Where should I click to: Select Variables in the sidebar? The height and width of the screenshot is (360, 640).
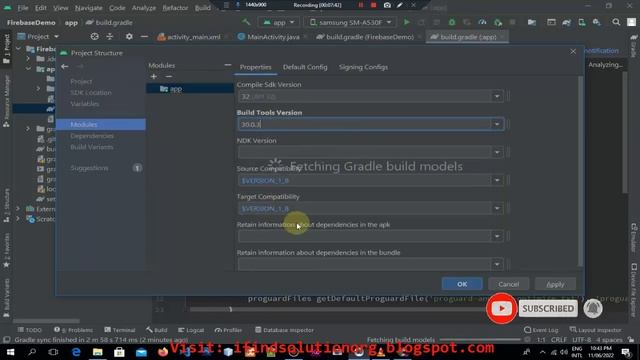click(x=84, y=104)
